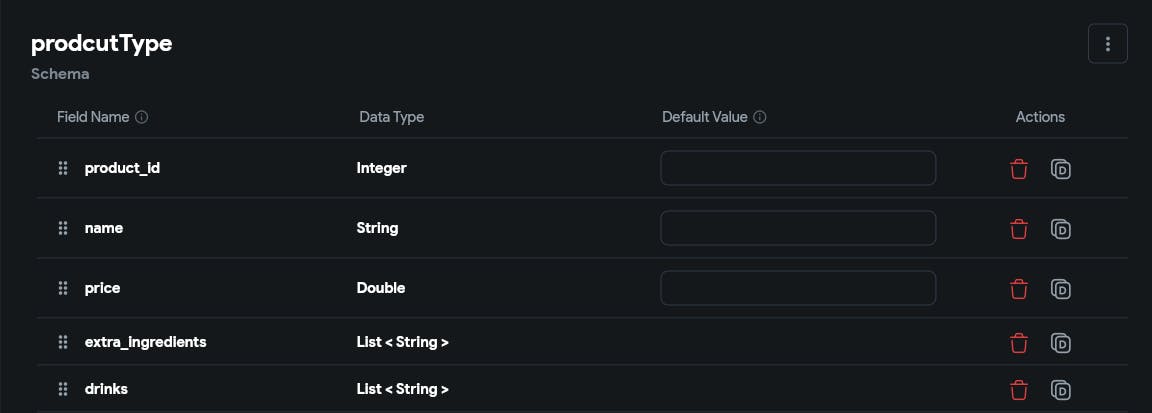This screenshot has height=413, width=1152.
Task: Click the product_id default value input
Action: click(x=798, y=168)
